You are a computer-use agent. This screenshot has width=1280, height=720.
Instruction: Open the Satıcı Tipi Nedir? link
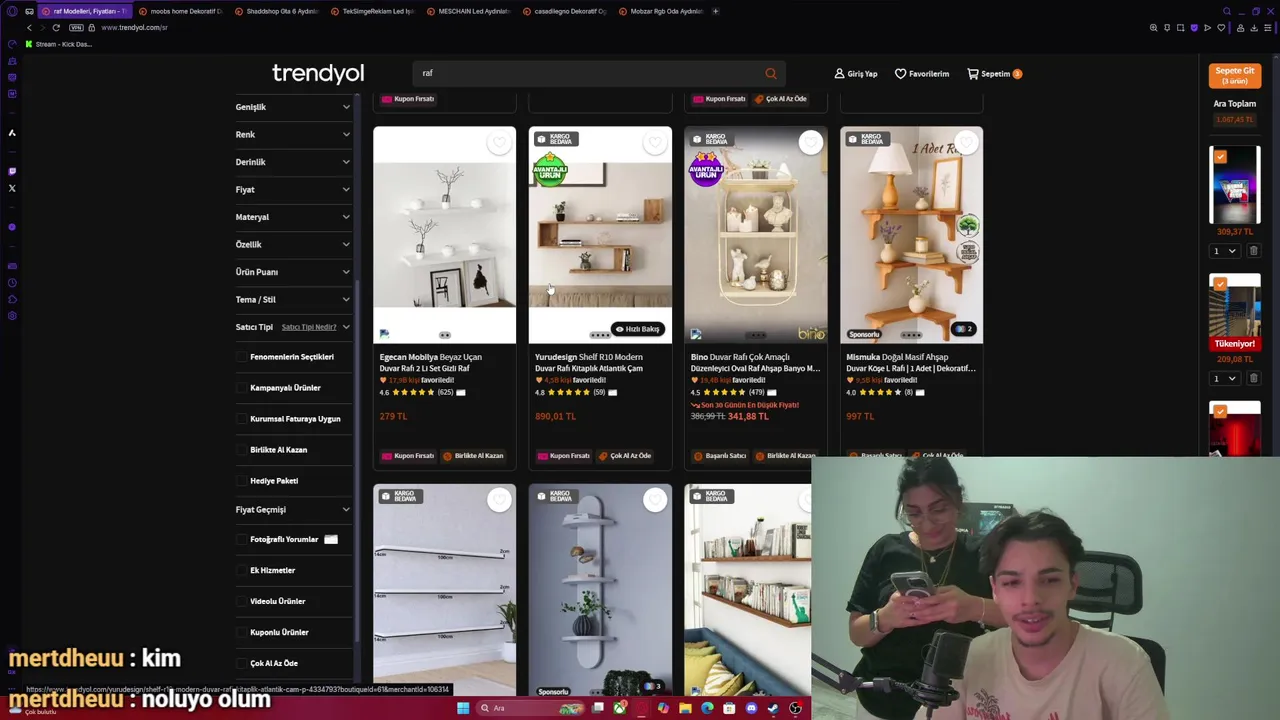309,327
